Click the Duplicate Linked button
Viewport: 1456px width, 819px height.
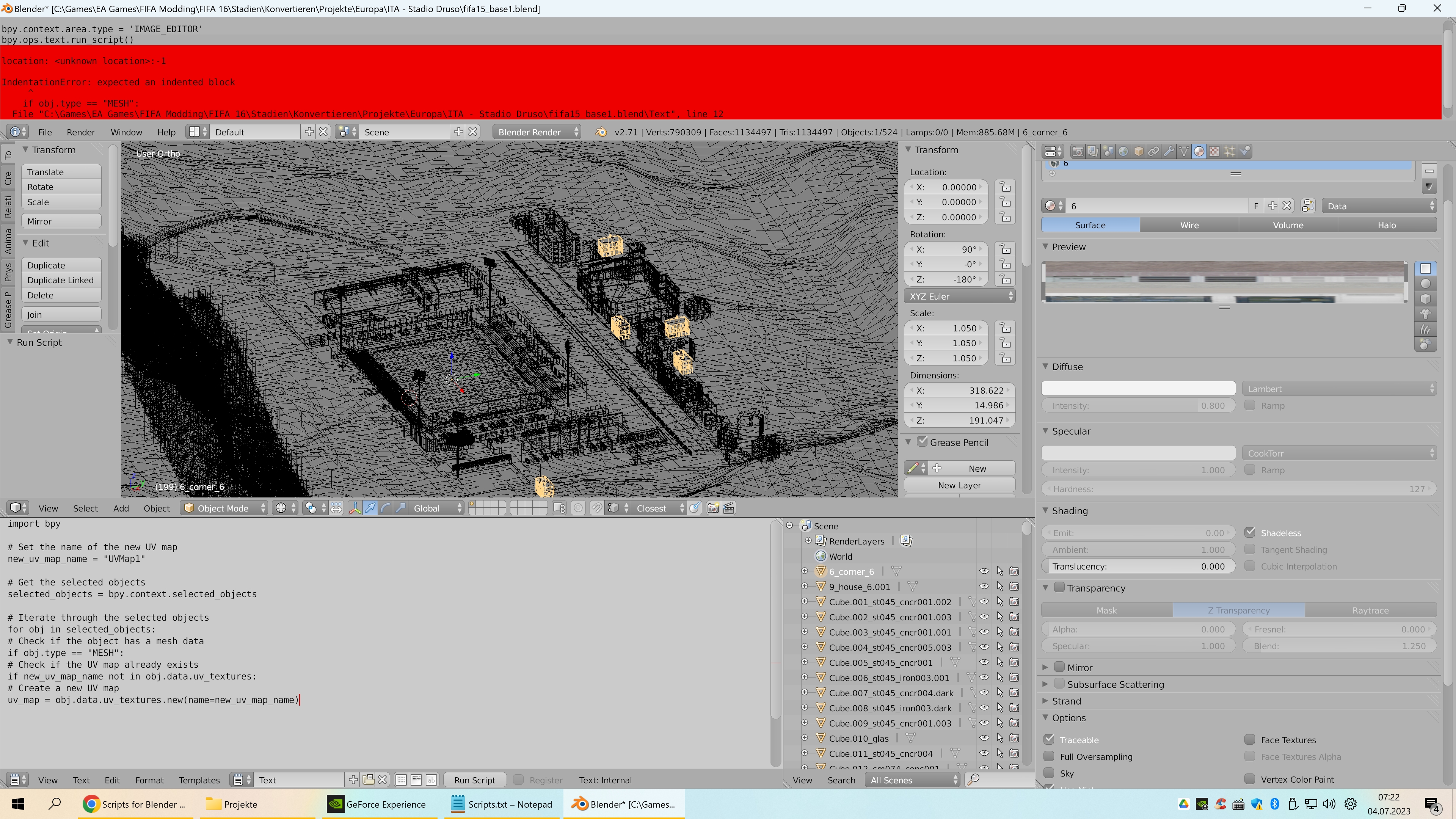[x=61, y=280]
